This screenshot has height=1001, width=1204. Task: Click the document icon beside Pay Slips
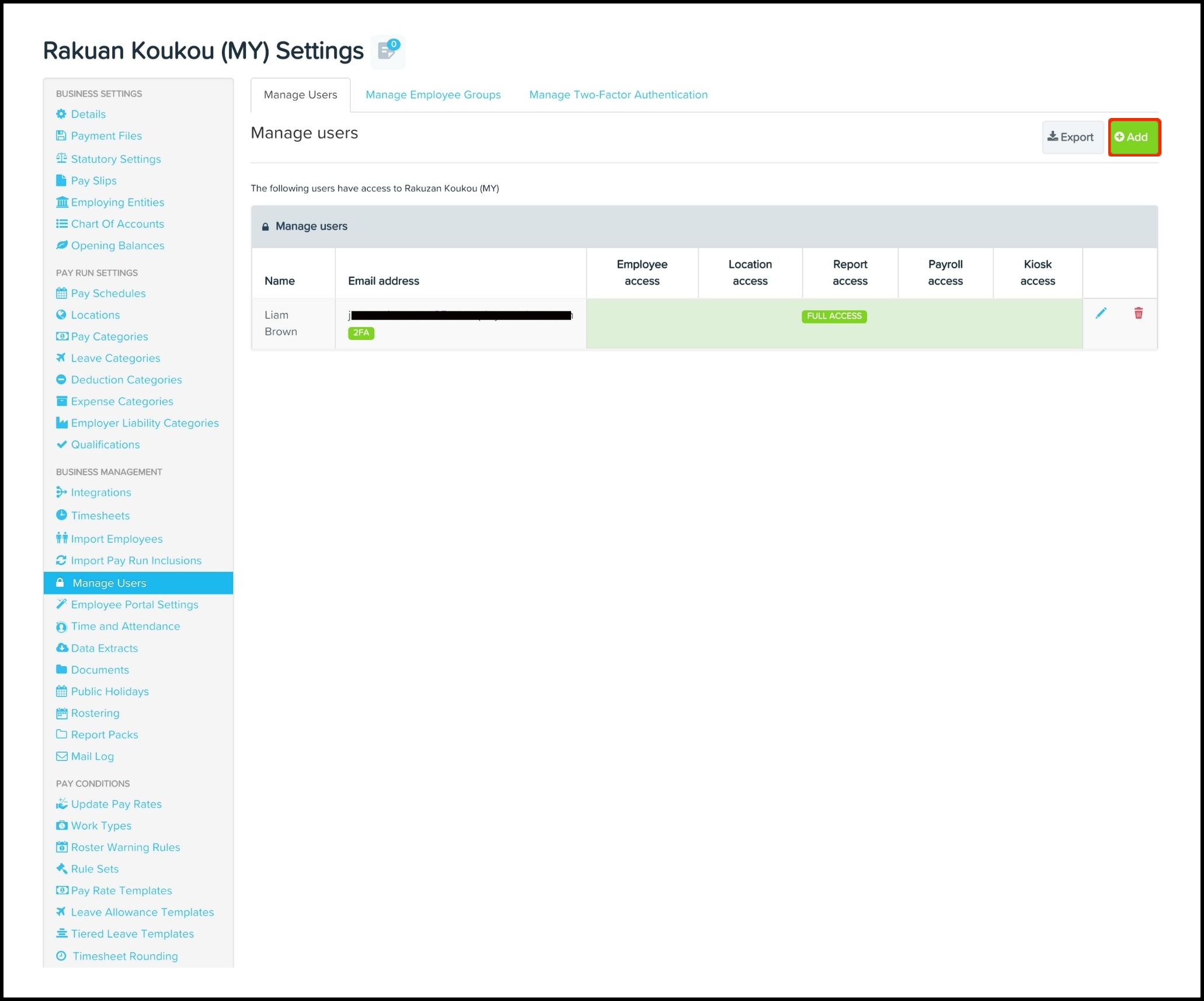[61, 180]
